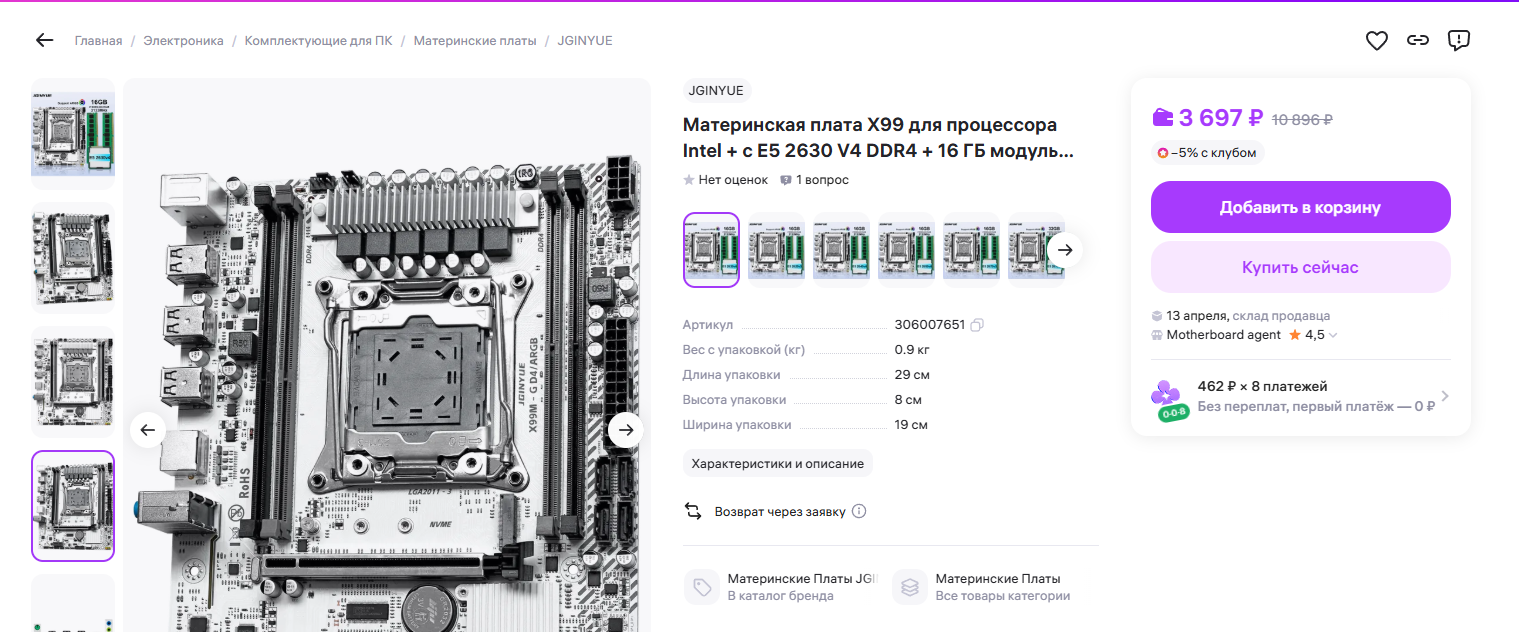Click the 3 697 ₽ price
This screenshot has width=1519, height=632.
pyautogui.click(x=1220, y=118)
